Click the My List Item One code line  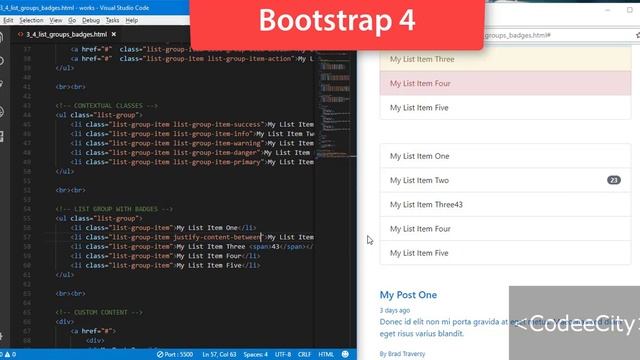[163, 228]
